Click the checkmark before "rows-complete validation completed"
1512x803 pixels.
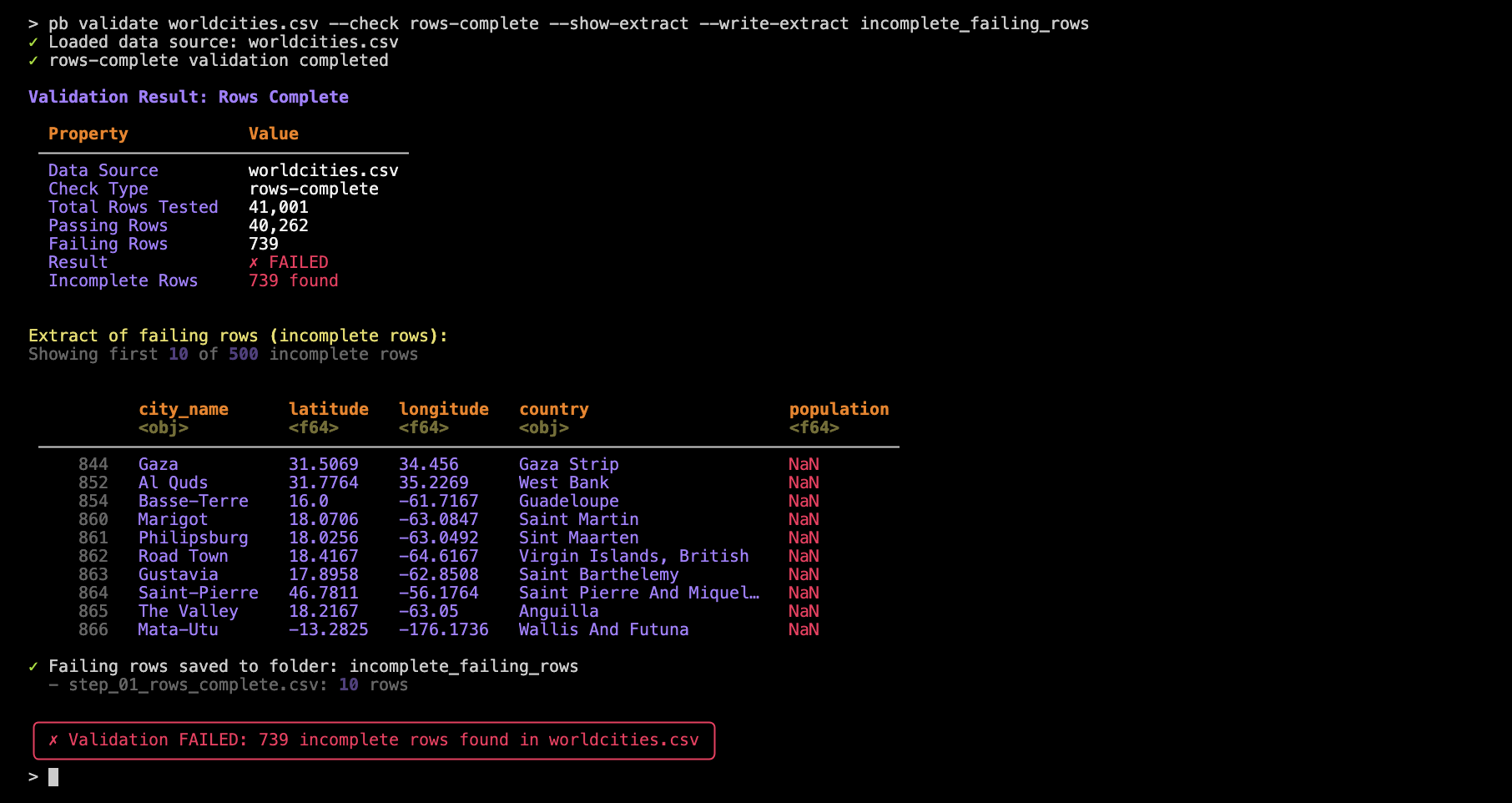coord(33,61)
